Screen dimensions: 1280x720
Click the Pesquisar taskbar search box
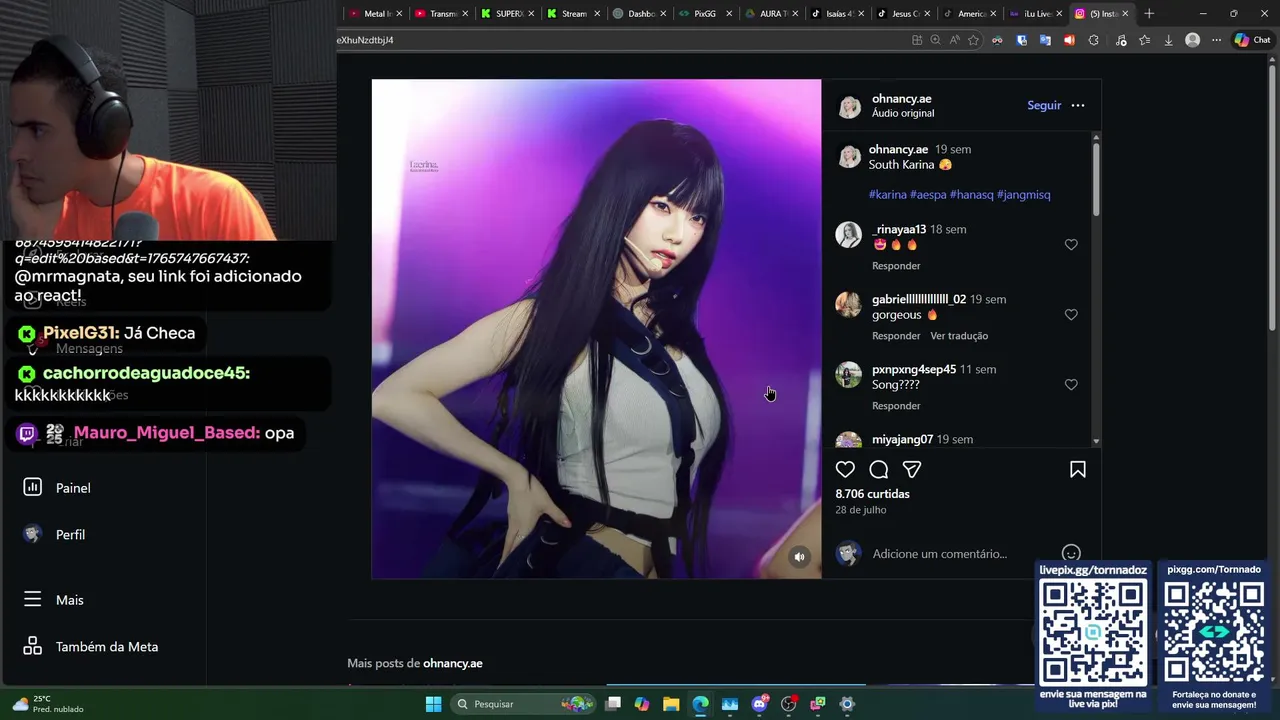click(522, 704)
